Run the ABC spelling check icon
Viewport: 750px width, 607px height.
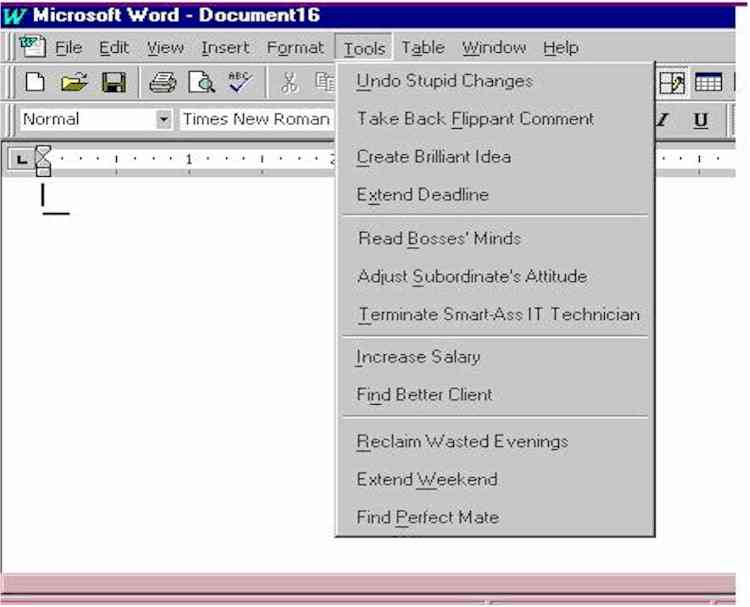tap(240, 82)
